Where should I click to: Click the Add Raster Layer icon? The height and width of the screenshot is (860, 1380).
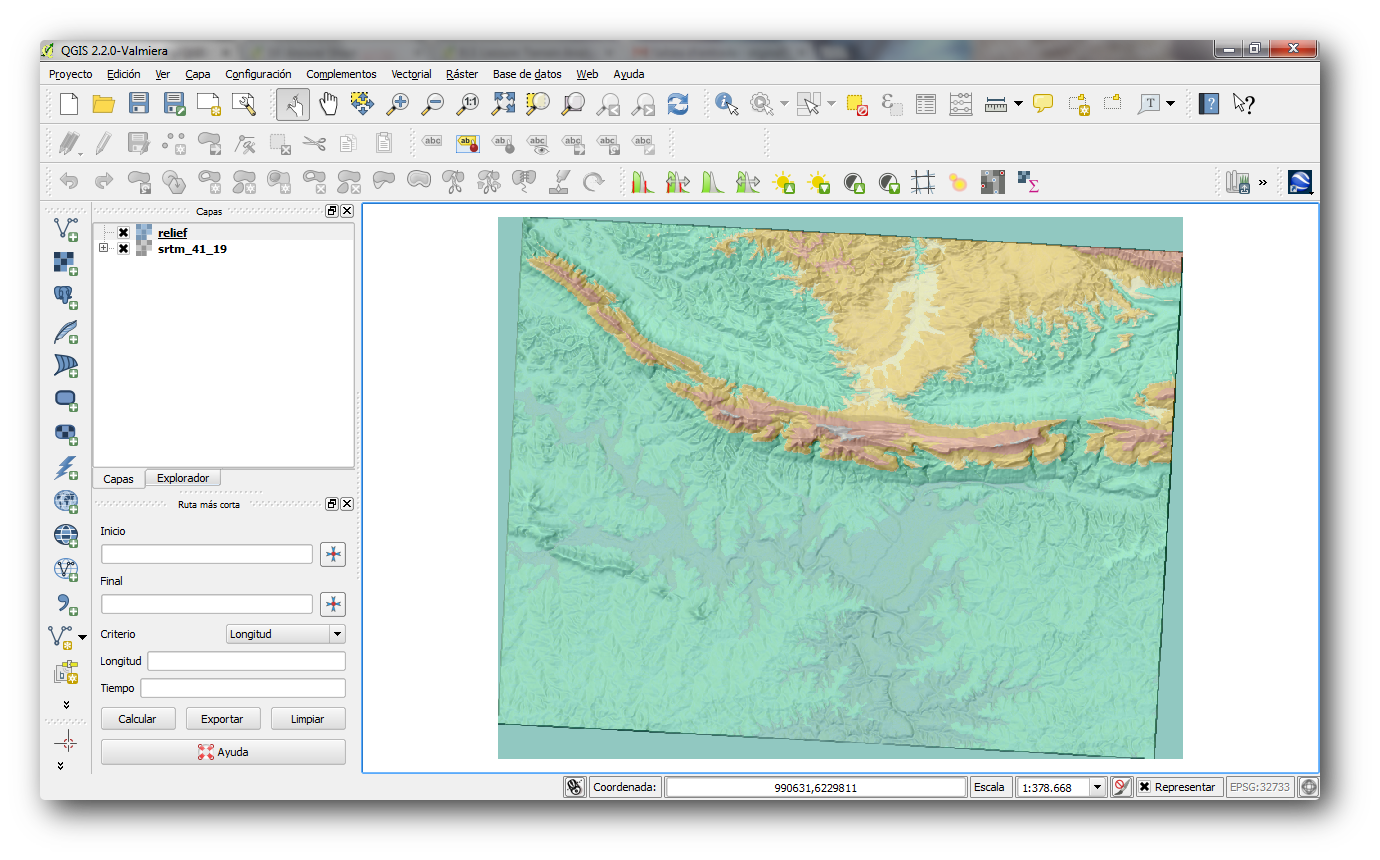[66, 263]
